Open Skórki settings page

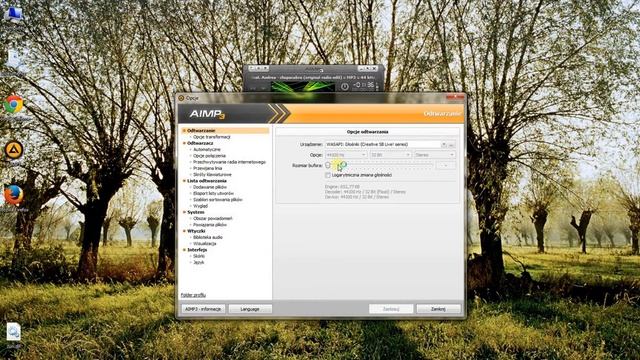(x=199, y=256)
